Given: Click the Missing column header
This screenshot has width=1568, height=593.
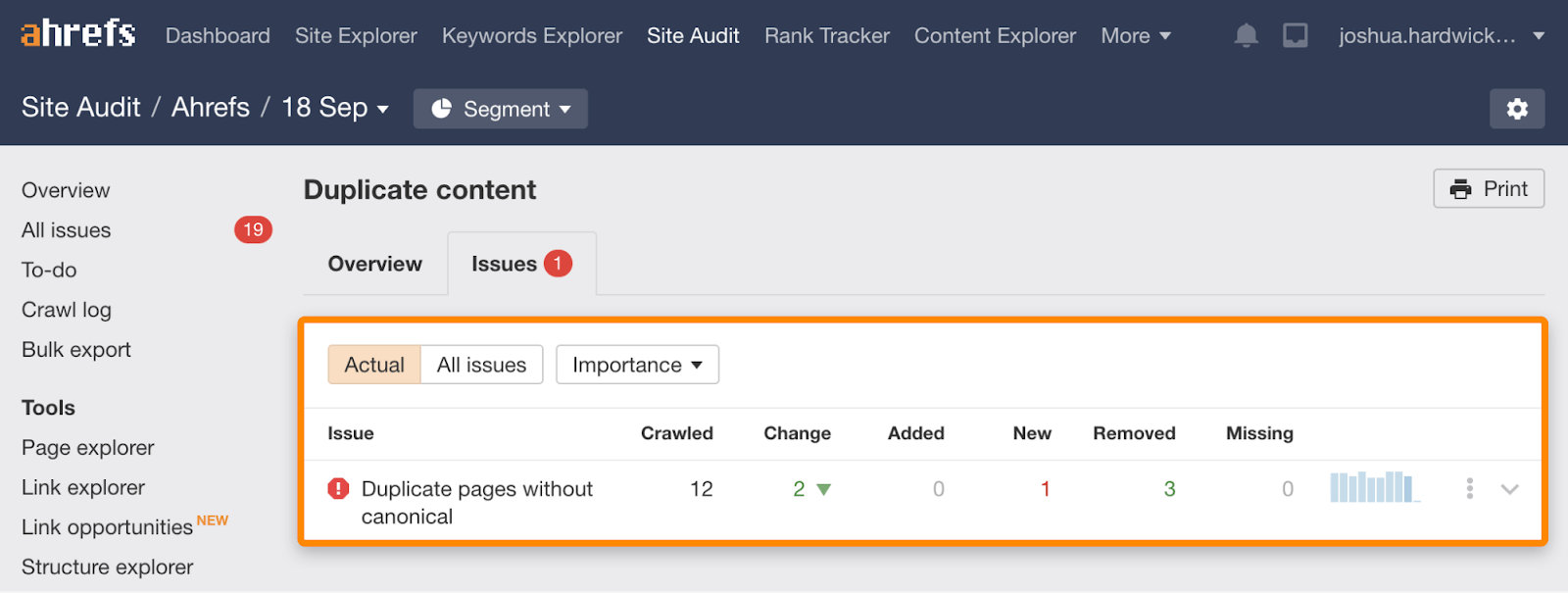Looking at the screenshot, I should pyautogui.click(x=1260, y=433).
